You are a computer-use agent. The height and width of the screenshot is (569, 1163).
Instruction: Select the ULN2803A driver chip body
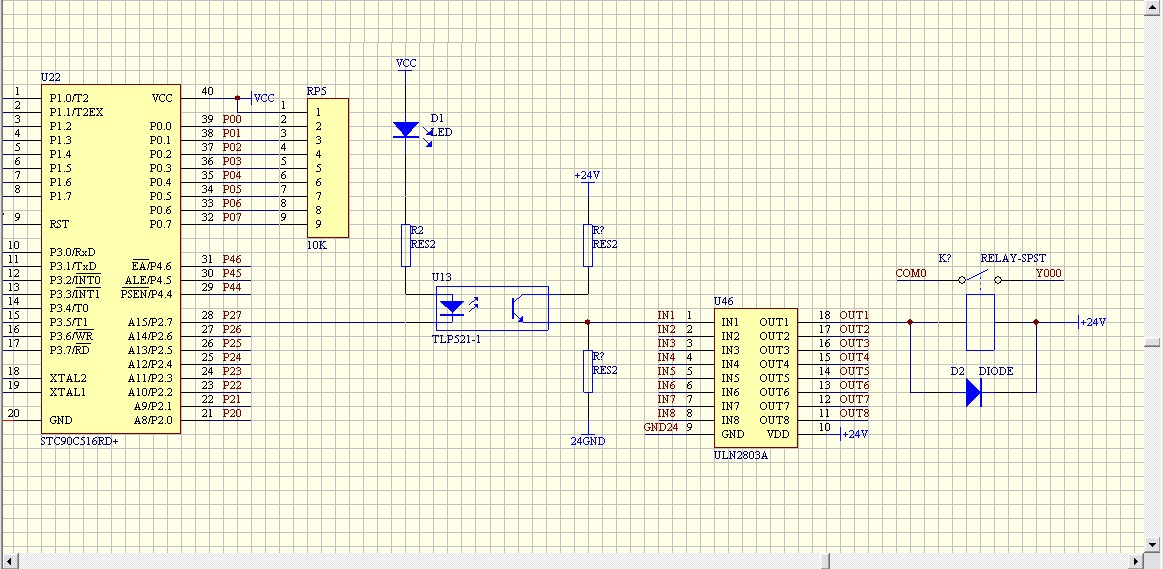pos(758,378)
